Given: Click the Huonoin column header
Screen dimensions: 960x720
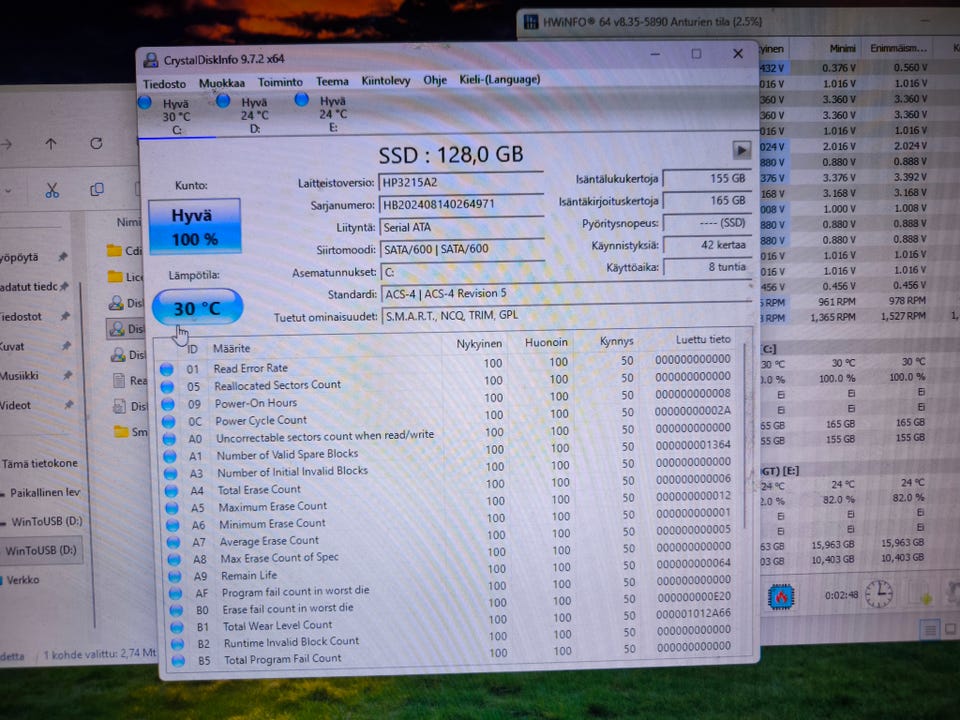Looking at the screenshot, I should pos(546,342).
